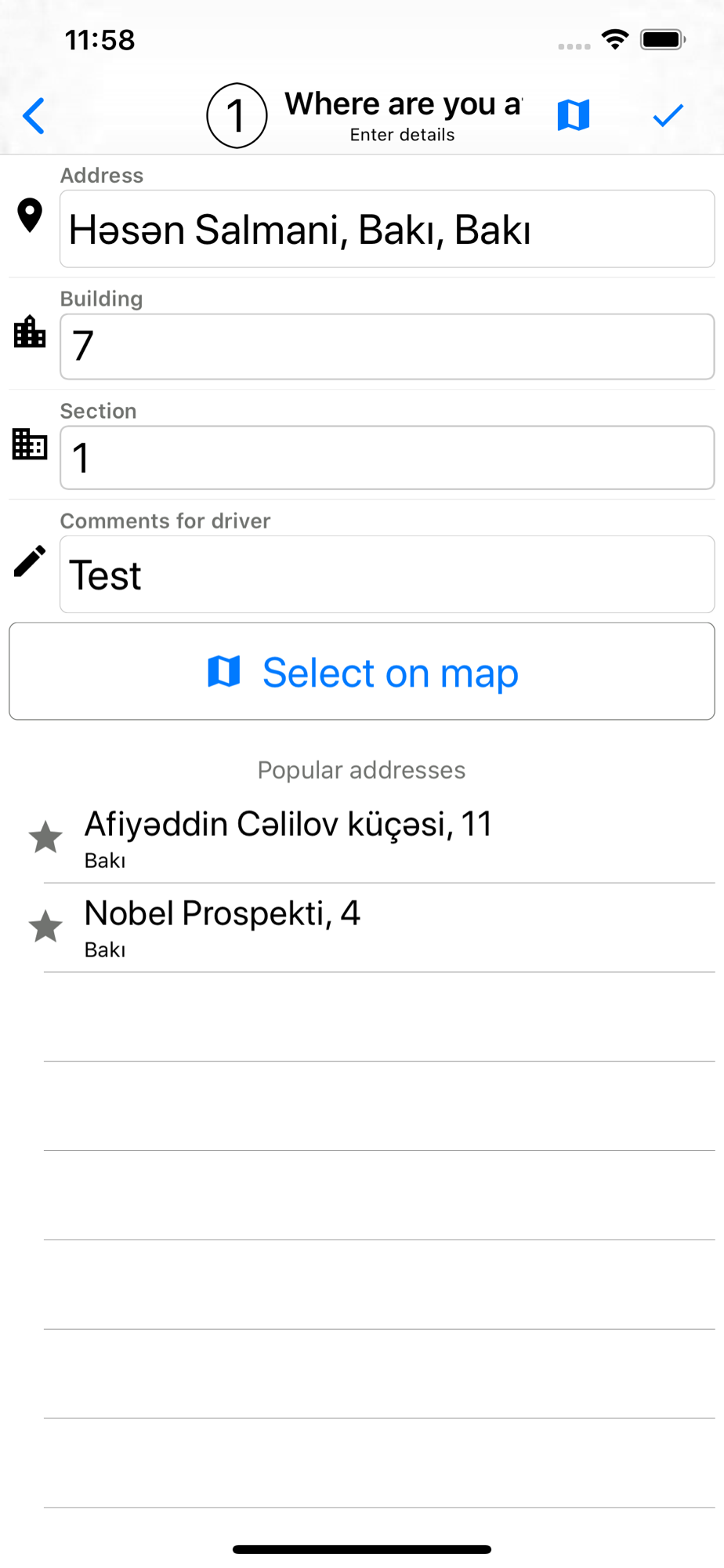
Task: Tap the blue back arrow
Action: [34, 116]
